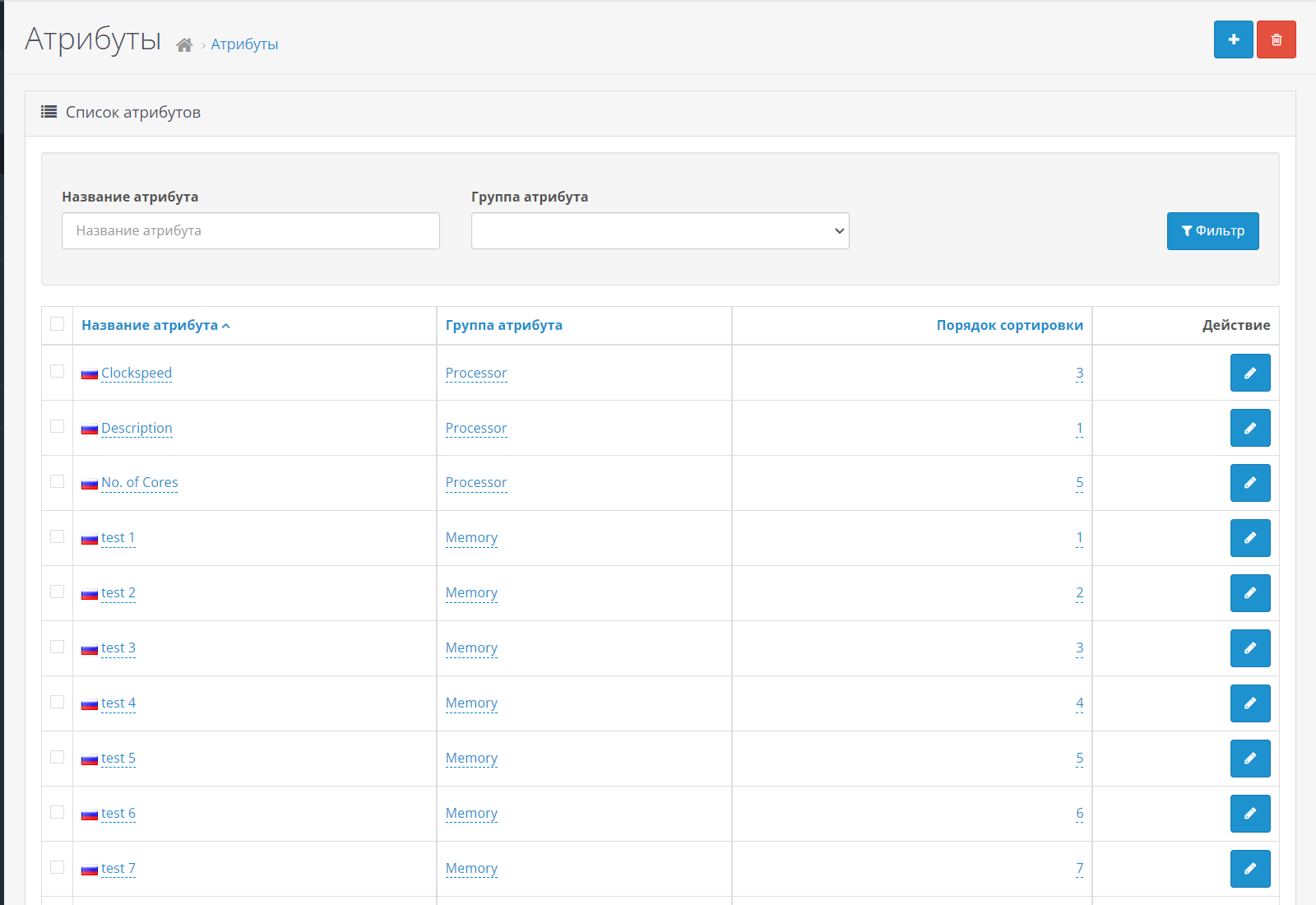Click the Название атрибута filter input

pyautogui.click(x=250, y=231)
